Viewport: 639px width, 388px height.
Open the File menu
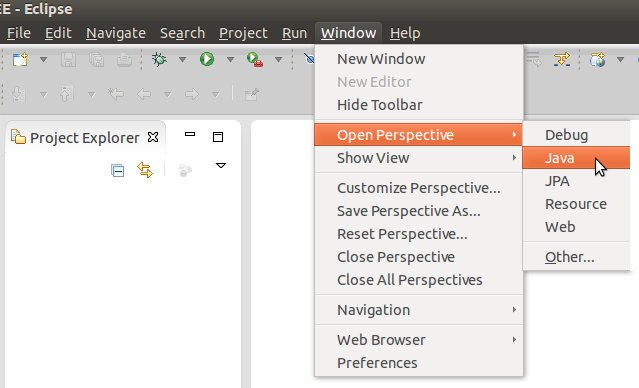pos(19,33)
